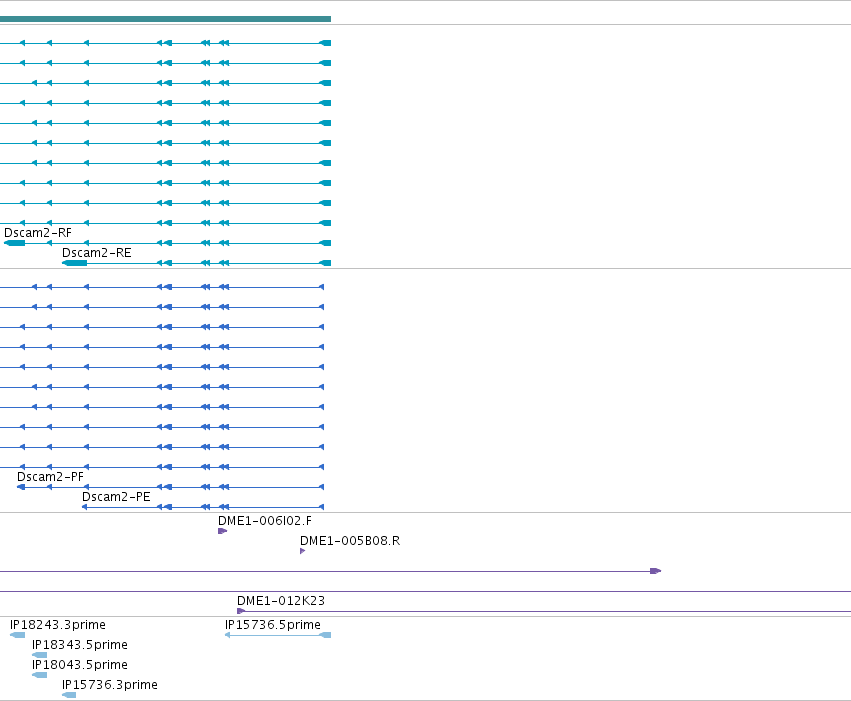Click the thick UTR block of Dscam2-RE
The image size is (851, 701).
tap(75, 263)
